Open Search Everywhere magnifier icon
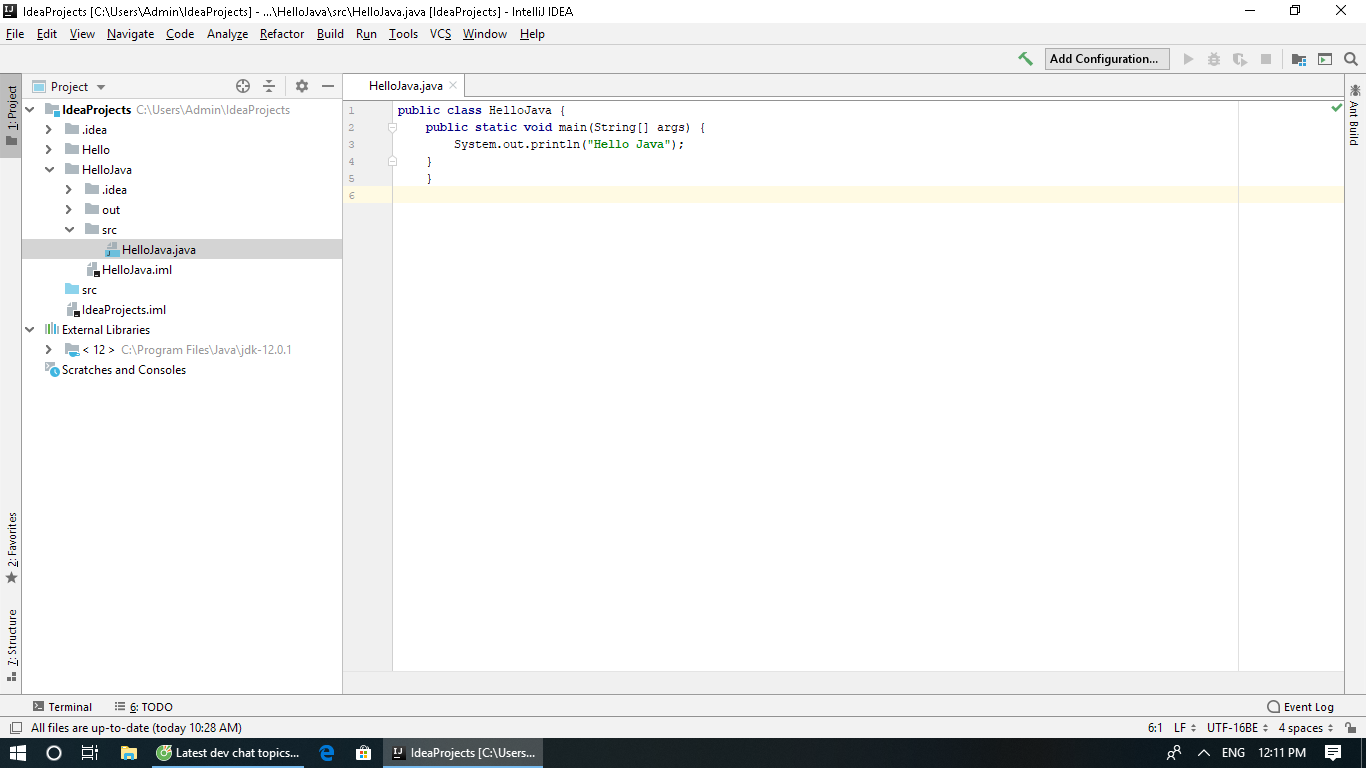 [x=1351, y=59]
